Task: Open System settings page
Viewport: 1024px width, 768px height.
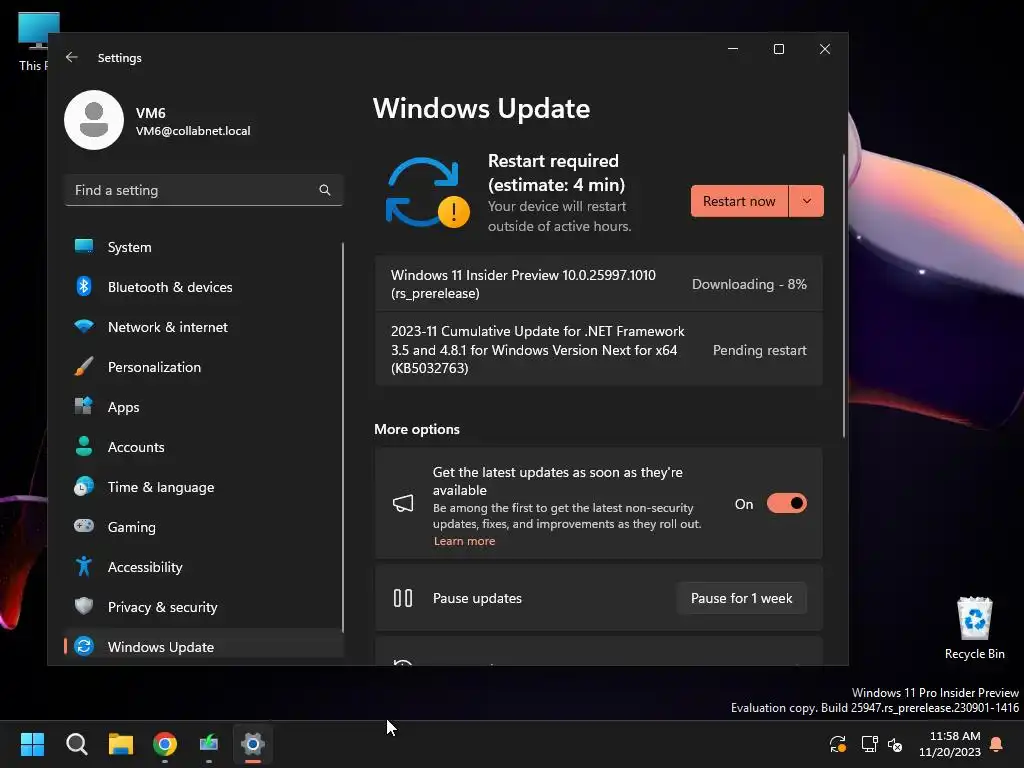Action: tap(204, 247)
